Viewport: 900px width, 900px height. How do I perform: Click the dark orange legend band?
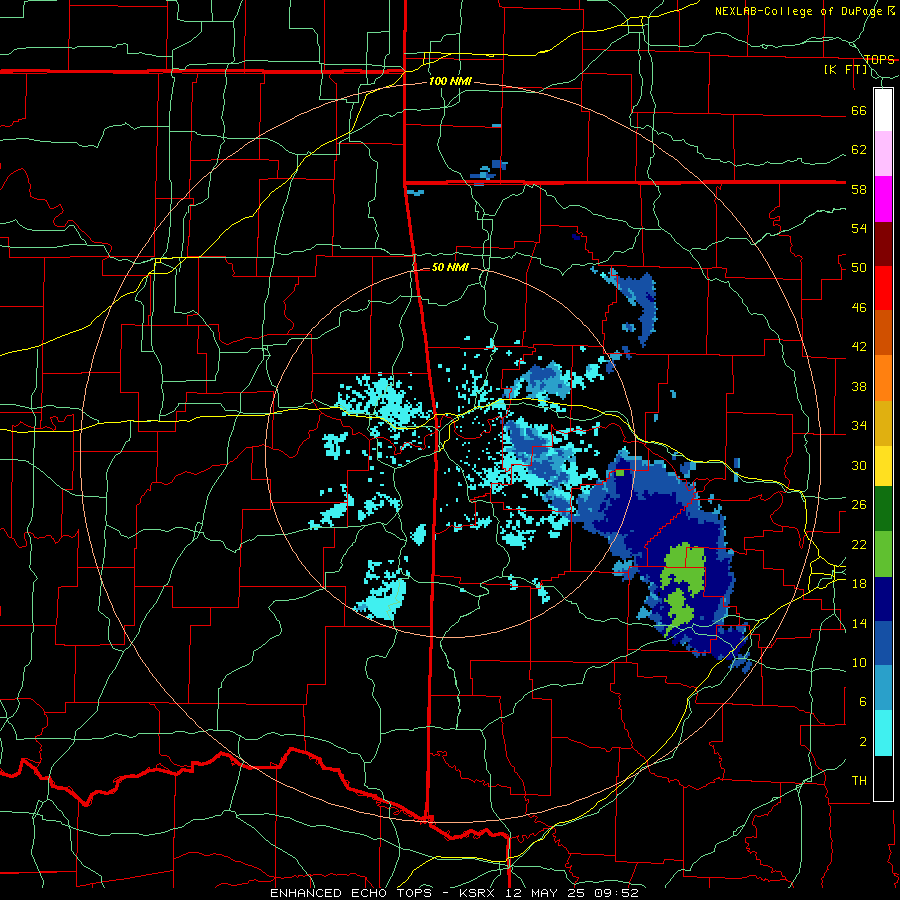click(x=883, y=333)
